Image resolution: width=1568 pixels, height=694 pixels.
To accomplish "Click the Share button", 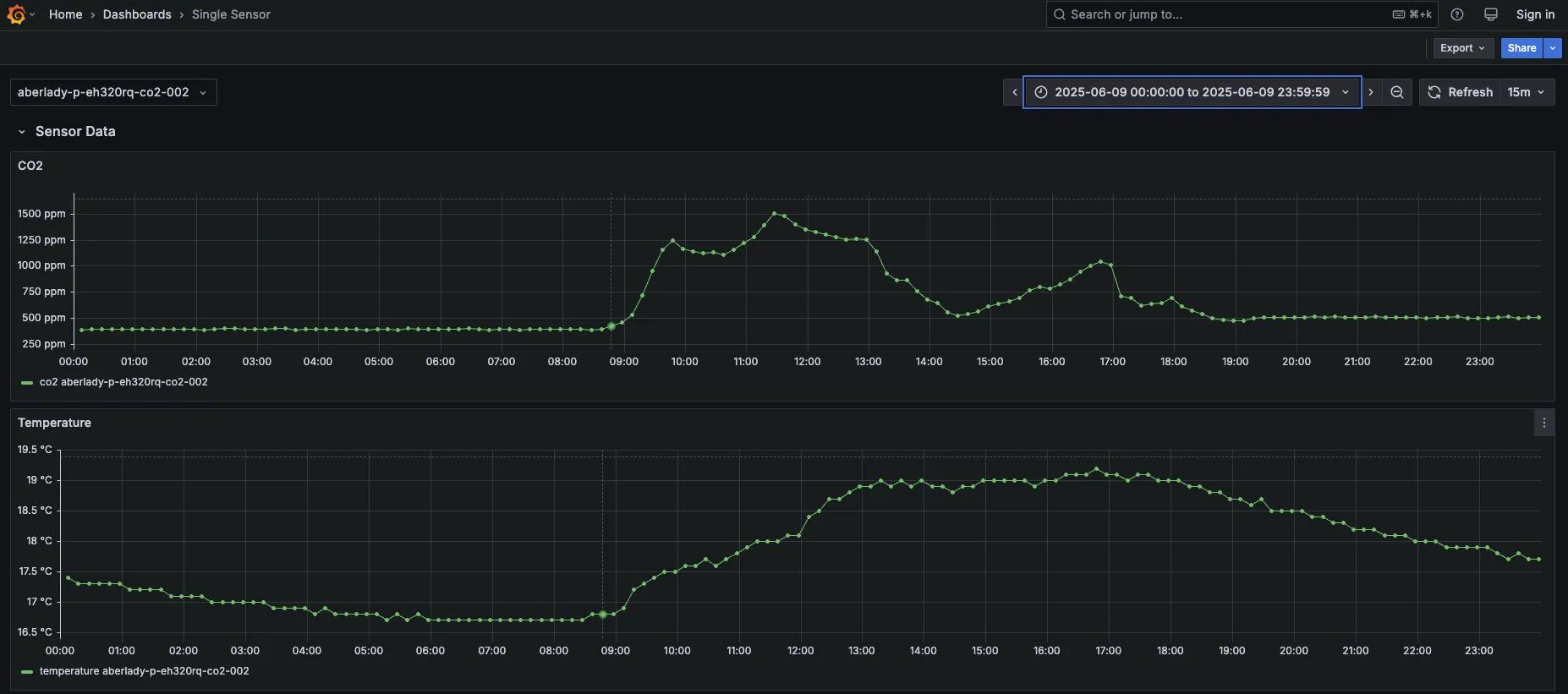I will tap(1521, 48).
